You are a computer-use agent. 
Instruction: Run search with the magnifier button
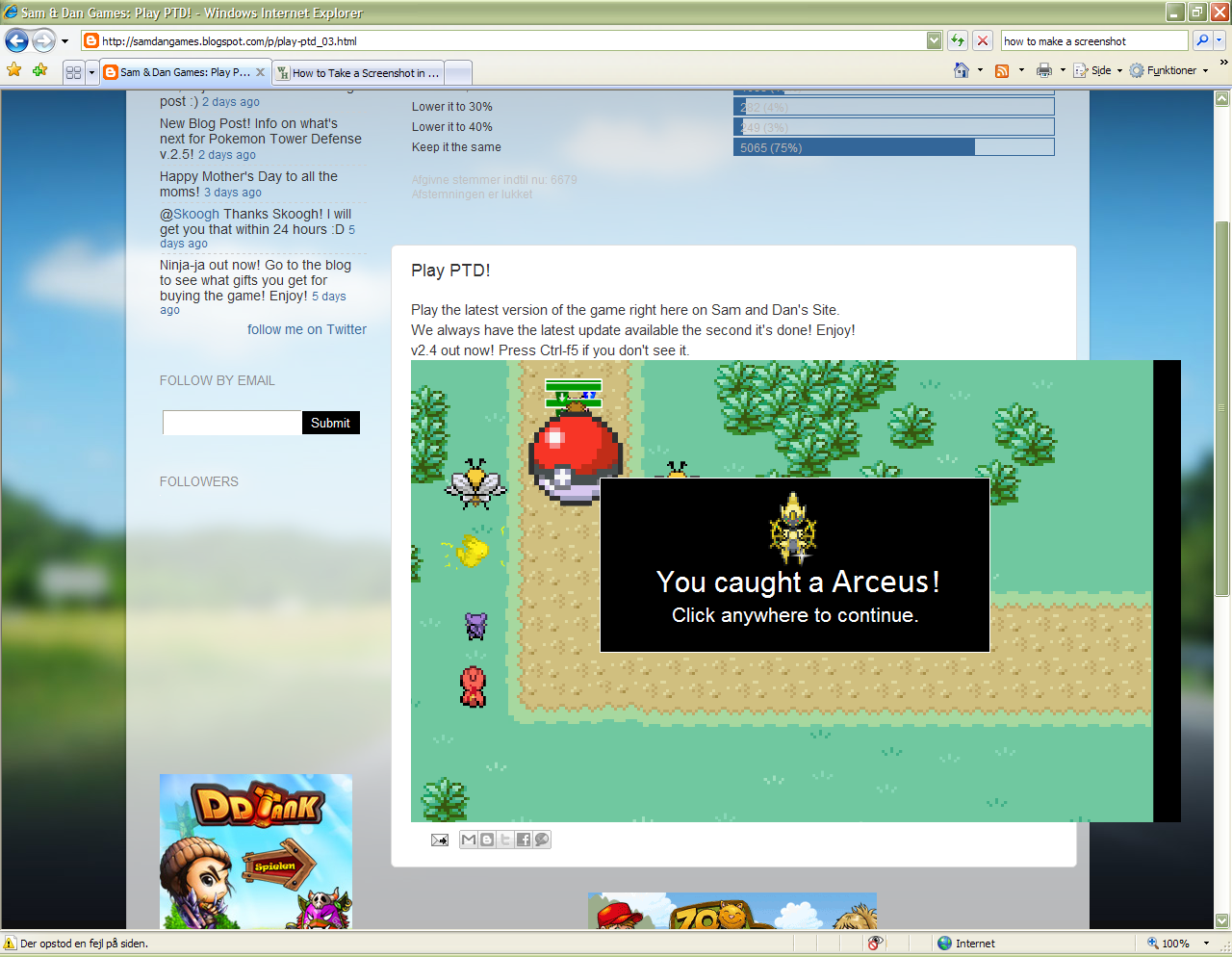click(1202, 40)
